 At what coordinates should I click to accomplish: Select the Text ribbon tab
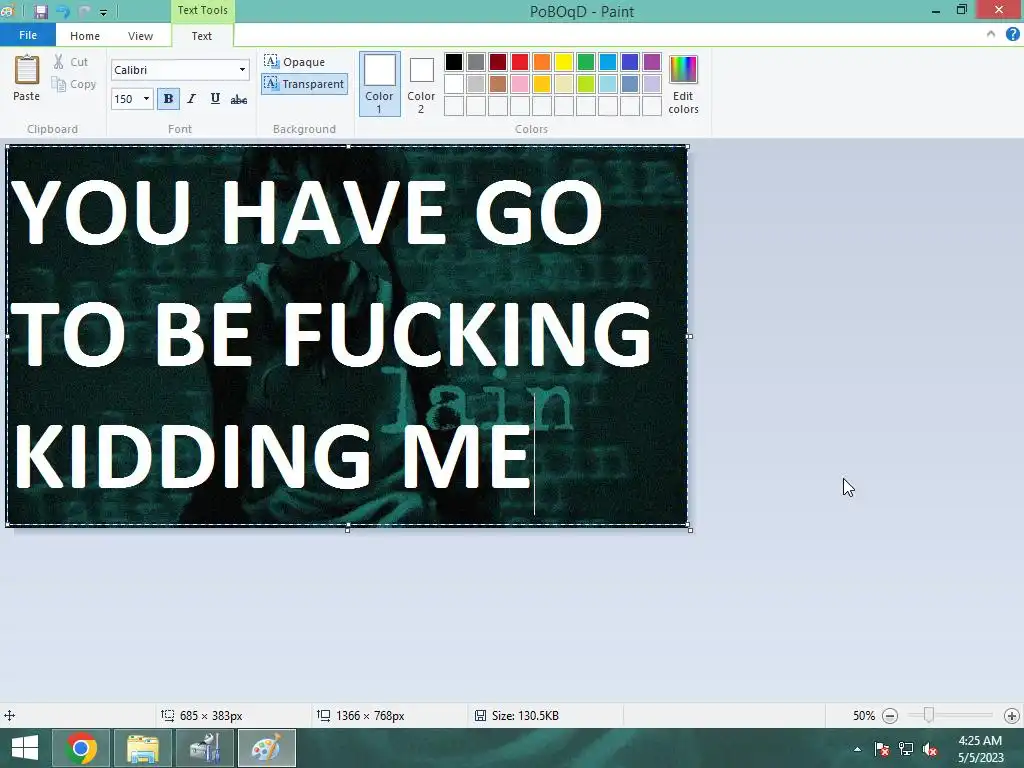coord(202,36)
